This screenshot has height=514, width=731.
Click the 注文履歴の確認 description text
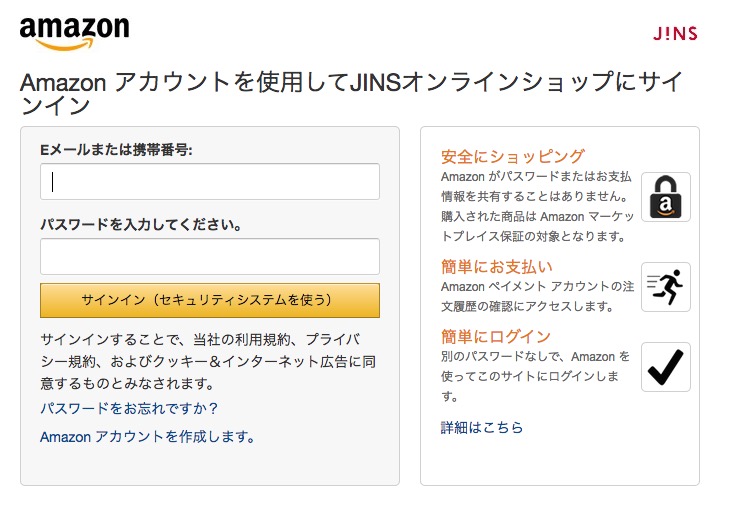click(x=533, y=296)
